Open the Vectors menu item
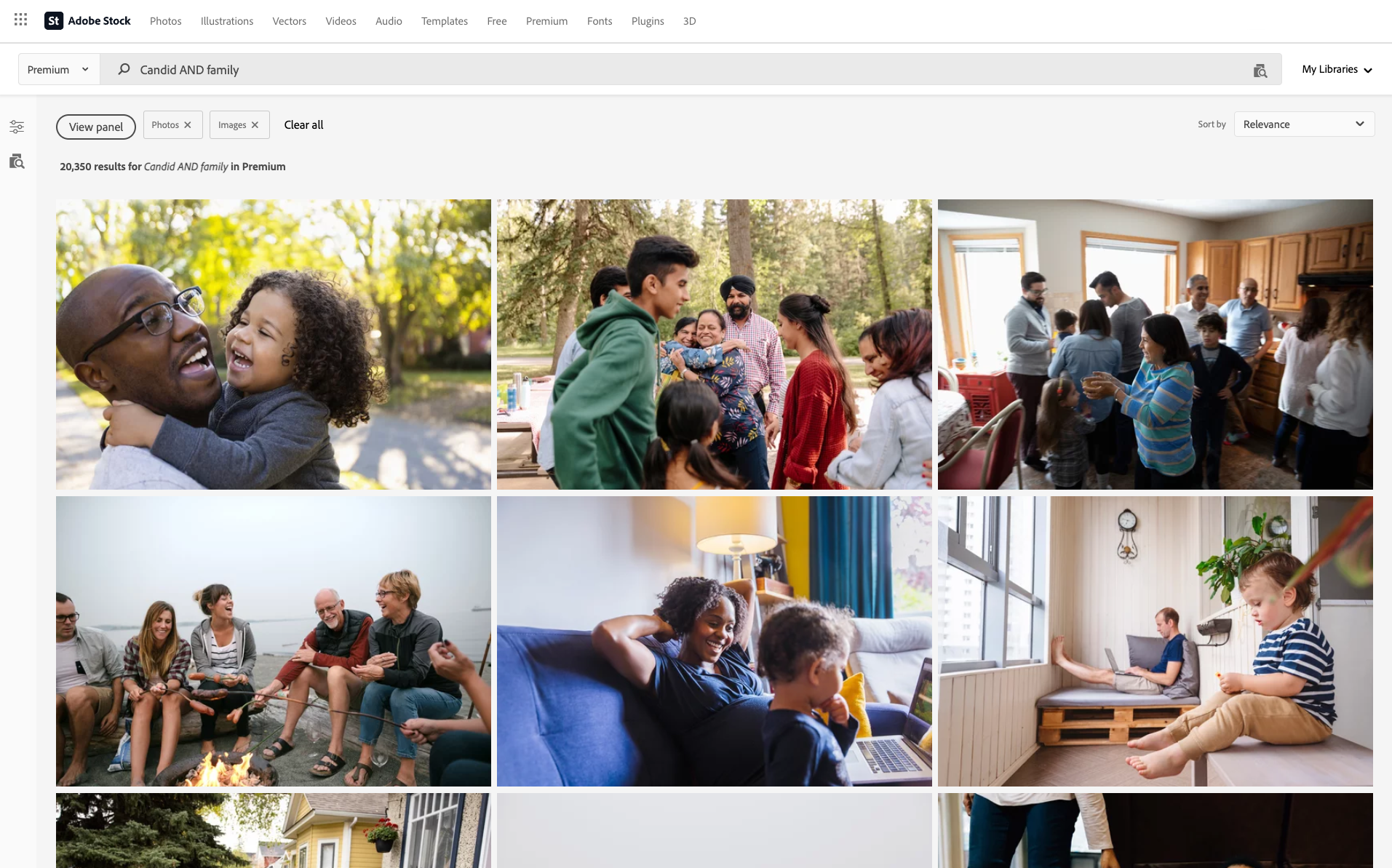The image size is (1392, 868). point(289,21)
